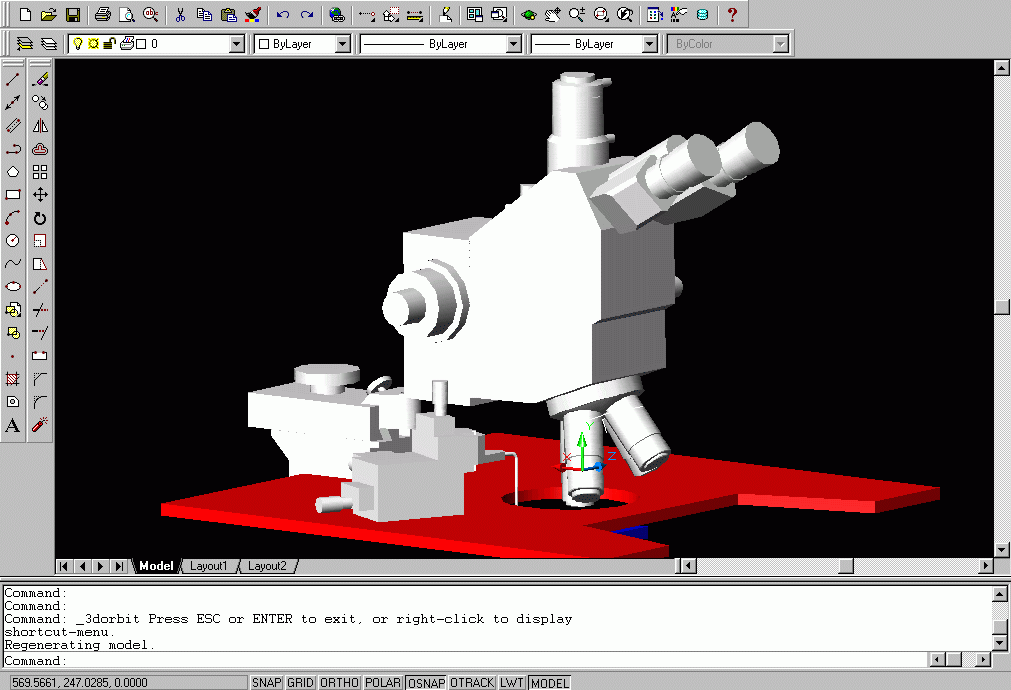Activate the Rotate tool
The image size is (1011, 690).
tap(40, 218)
